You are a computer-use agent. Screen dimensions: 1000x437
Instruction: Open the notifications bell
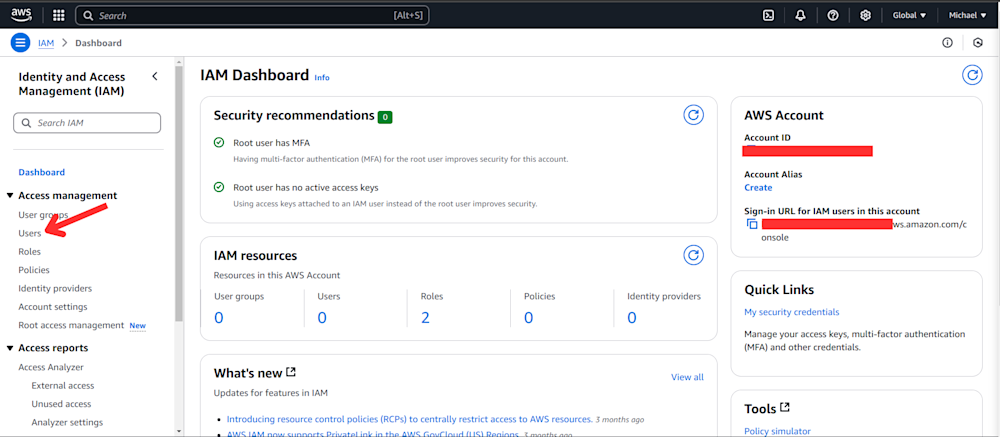pyautogui.click(x=800, y=15)
